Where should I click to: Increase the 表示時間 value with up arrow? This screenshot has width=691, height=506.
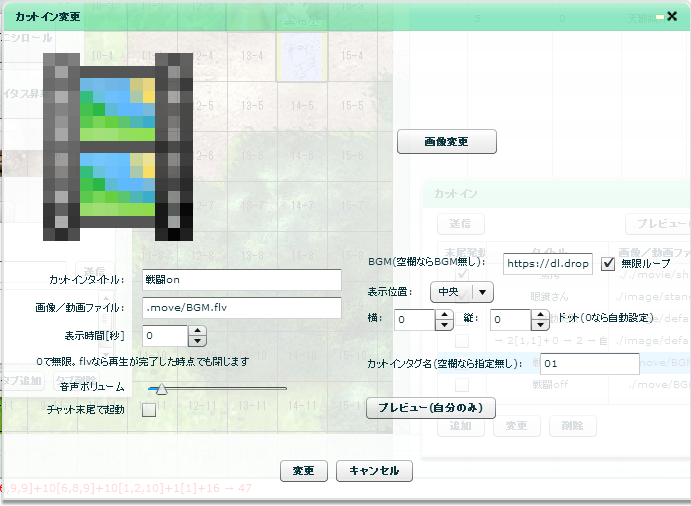(x=197, y=330)
